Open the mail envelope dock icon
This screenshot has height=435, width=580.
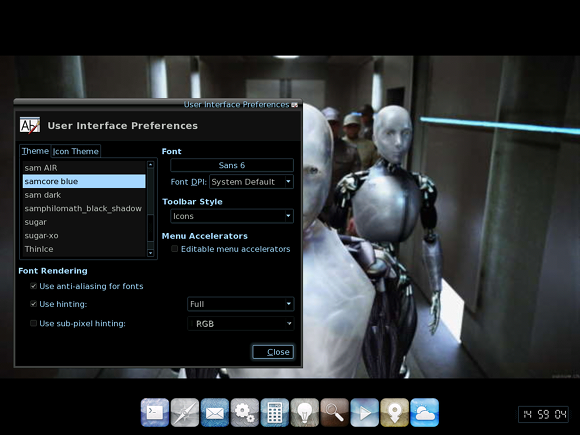[x=215, y=412]
